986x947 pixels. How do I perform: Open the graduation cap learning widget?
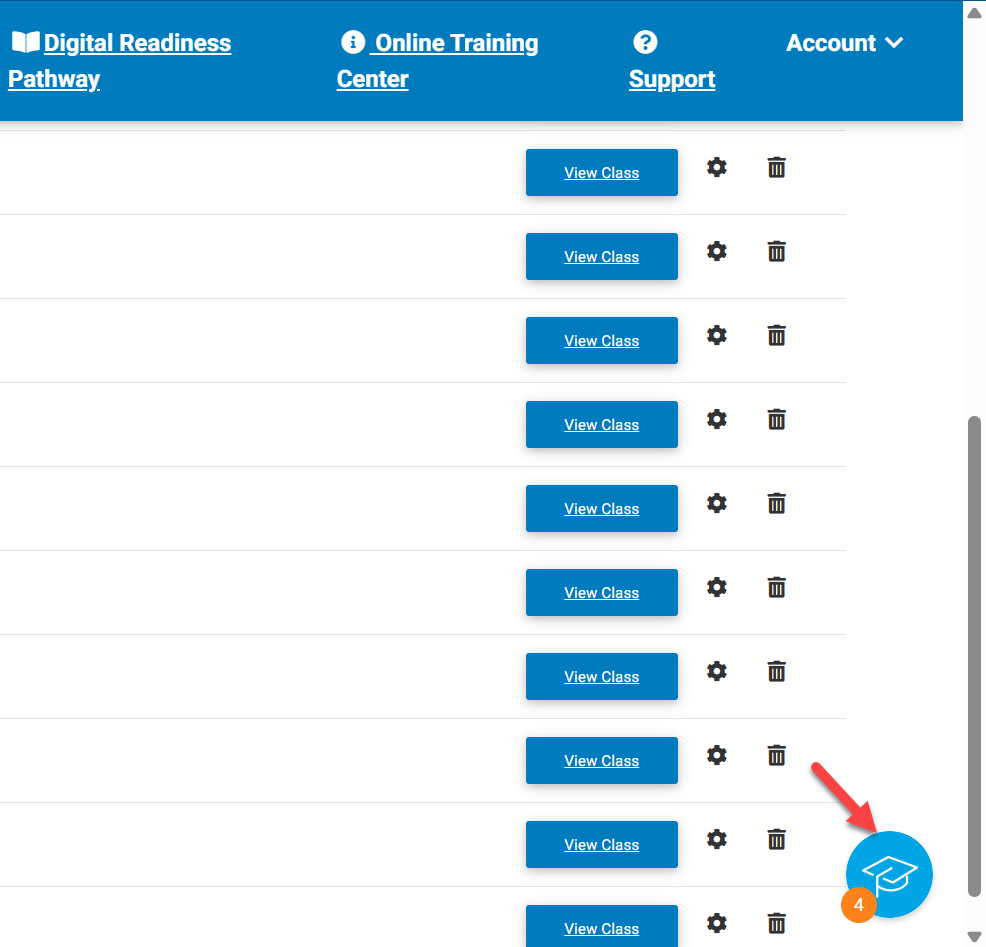click(x=888, y=874)
